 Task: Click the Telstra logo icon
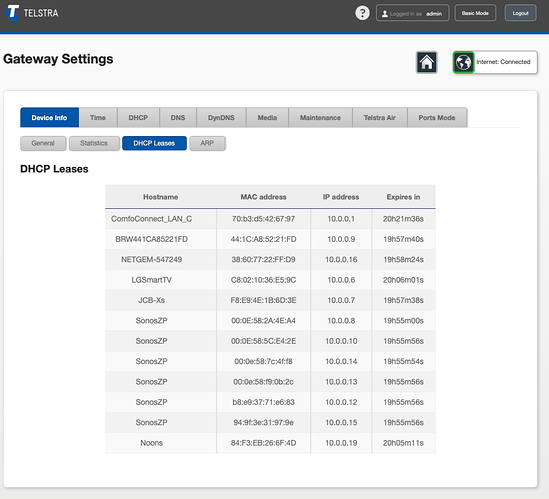click(x=13, y=13)
